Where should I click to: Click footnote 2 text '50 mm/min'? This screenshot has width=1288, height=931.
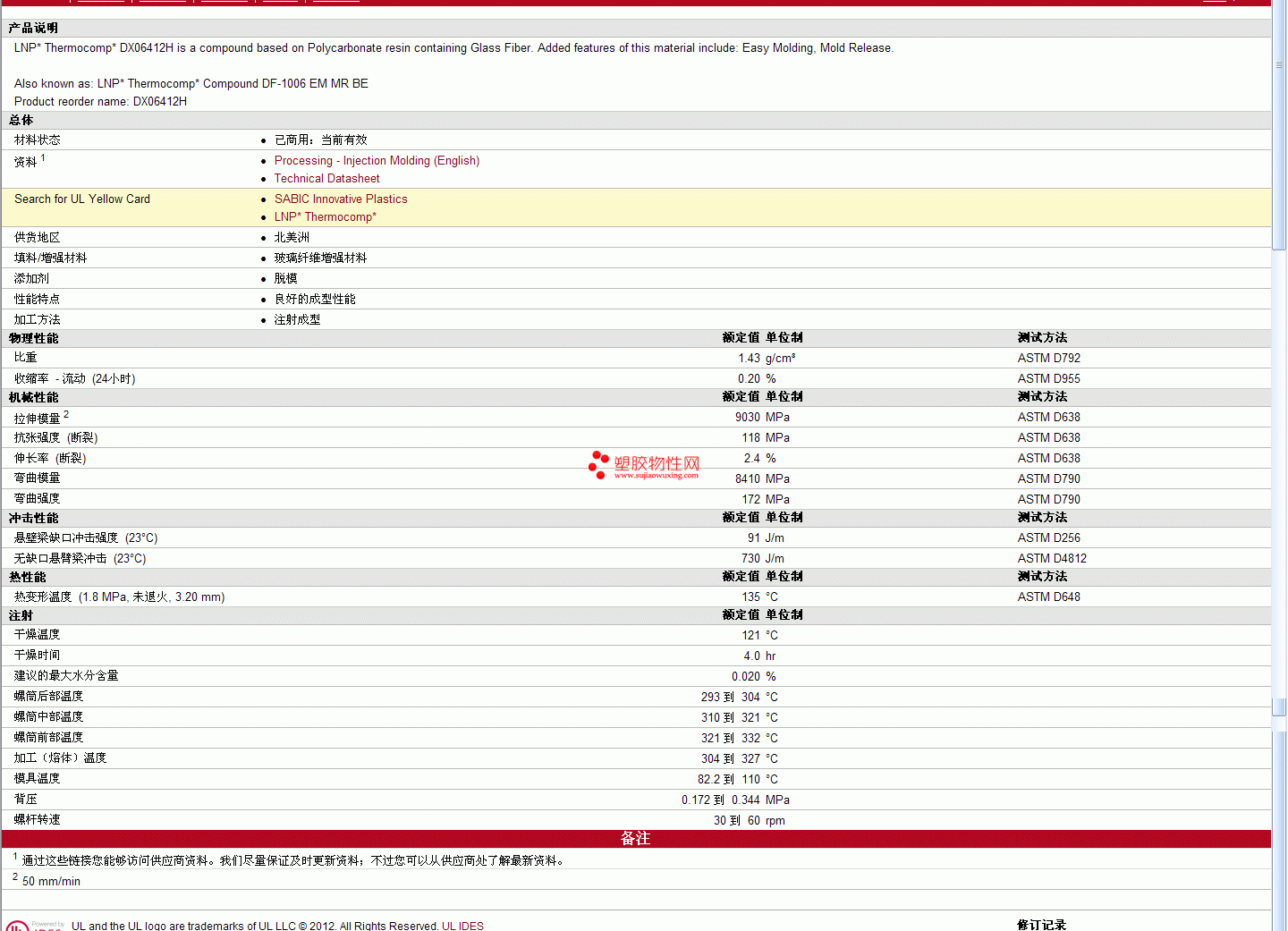51,882
